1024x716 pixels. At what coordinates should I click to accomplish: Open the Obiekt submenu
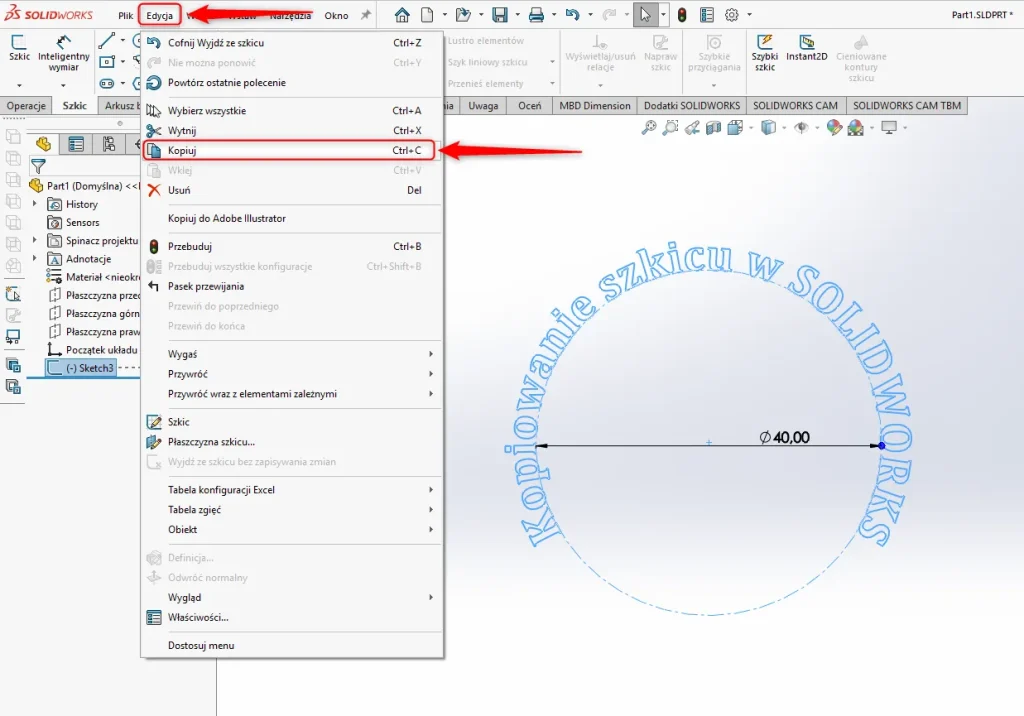(292, 529)
